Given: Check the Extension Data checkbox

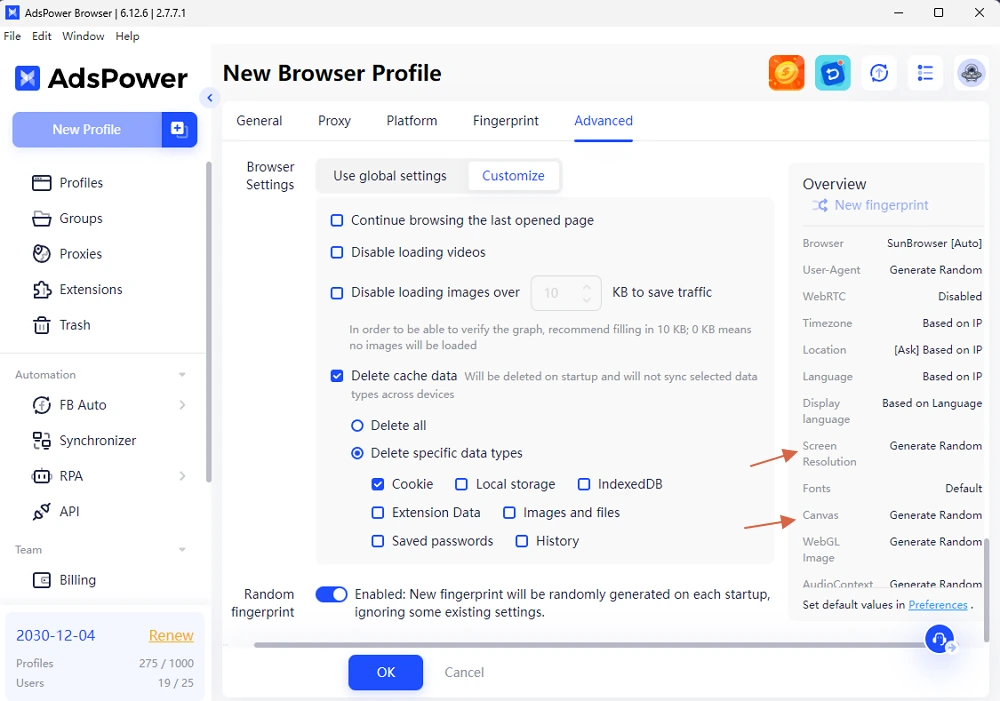Looking at the screenshot, I should 378,513.
